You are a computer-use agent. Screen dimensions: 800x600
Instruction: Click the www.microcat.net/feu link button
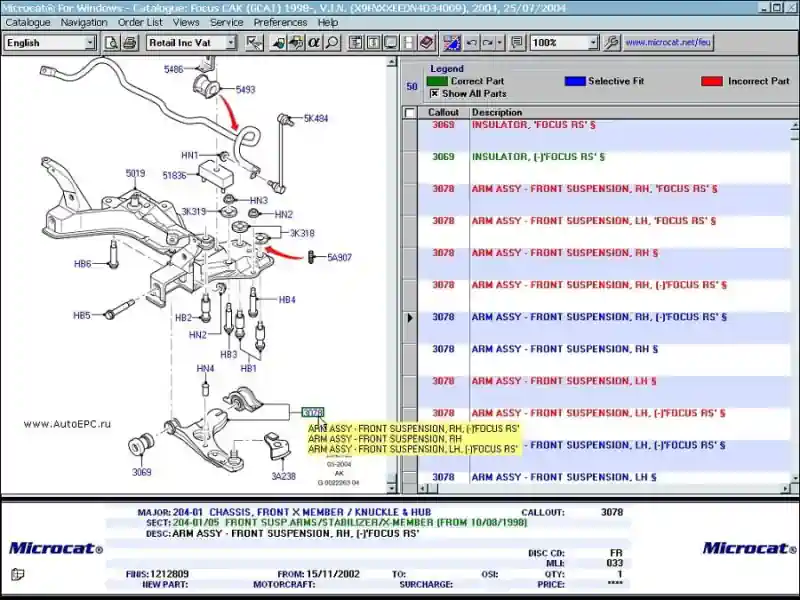[x=668, y=43]
